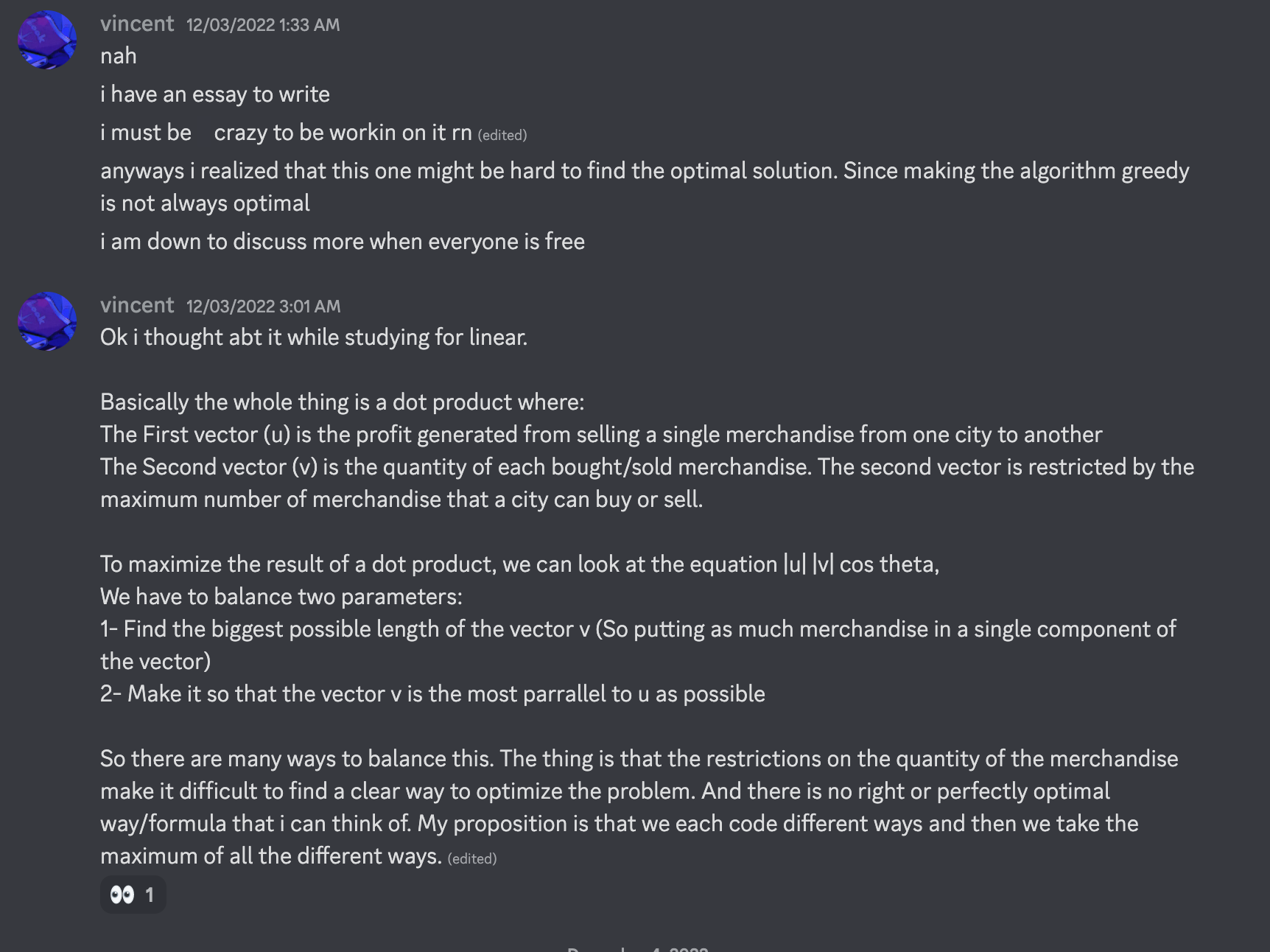Click the reaction count '1' next to eyes
1270x952 pixels.
[150, 895]
